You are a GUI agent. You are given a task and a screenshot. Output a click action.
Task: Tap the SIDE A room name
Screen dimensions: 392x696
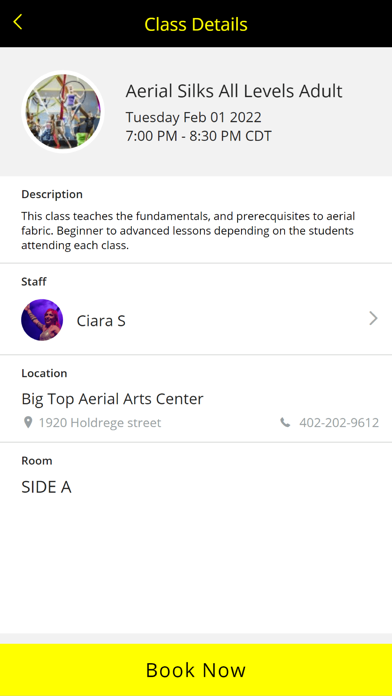coord(46,487)
